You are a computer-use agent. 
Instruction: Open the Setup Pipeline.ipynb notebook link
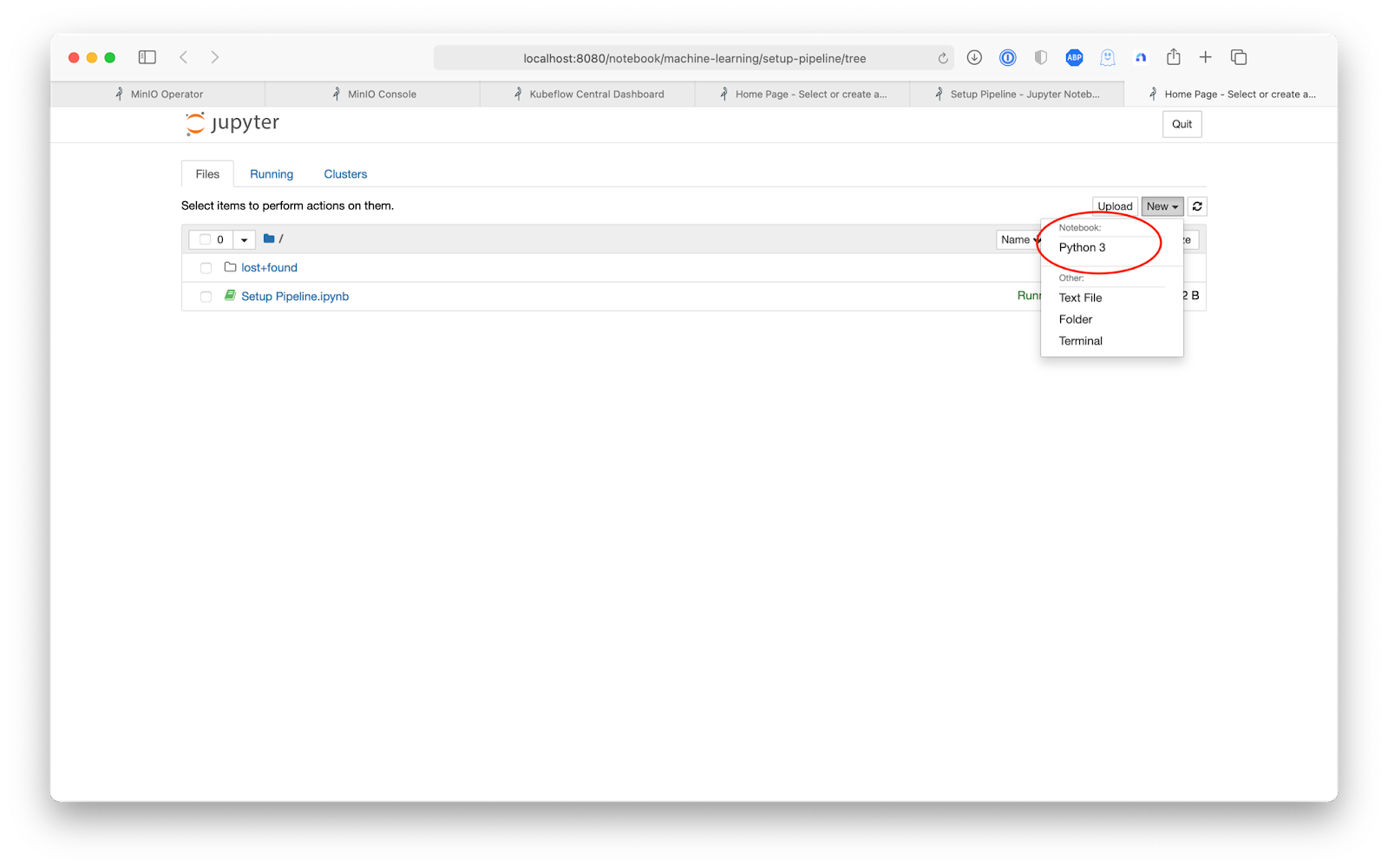click(295, 297)
